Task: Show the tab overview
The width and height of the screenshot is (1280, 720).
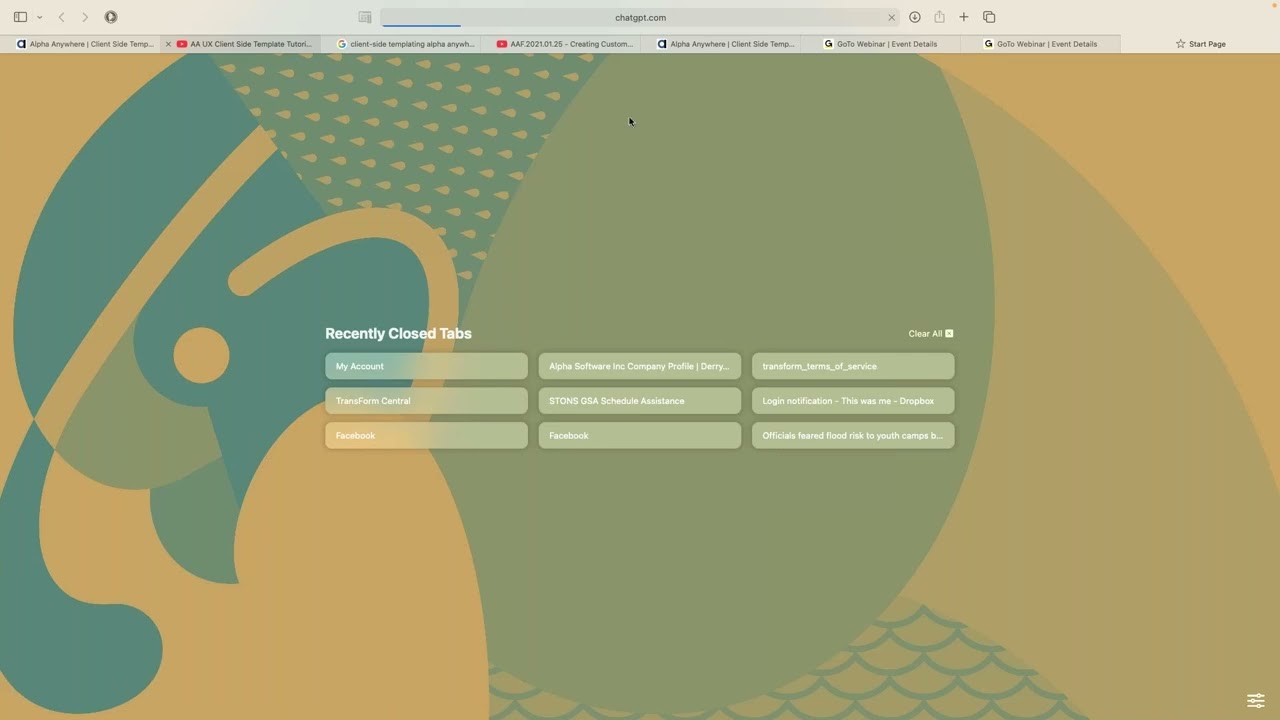Action: point(989,17)
